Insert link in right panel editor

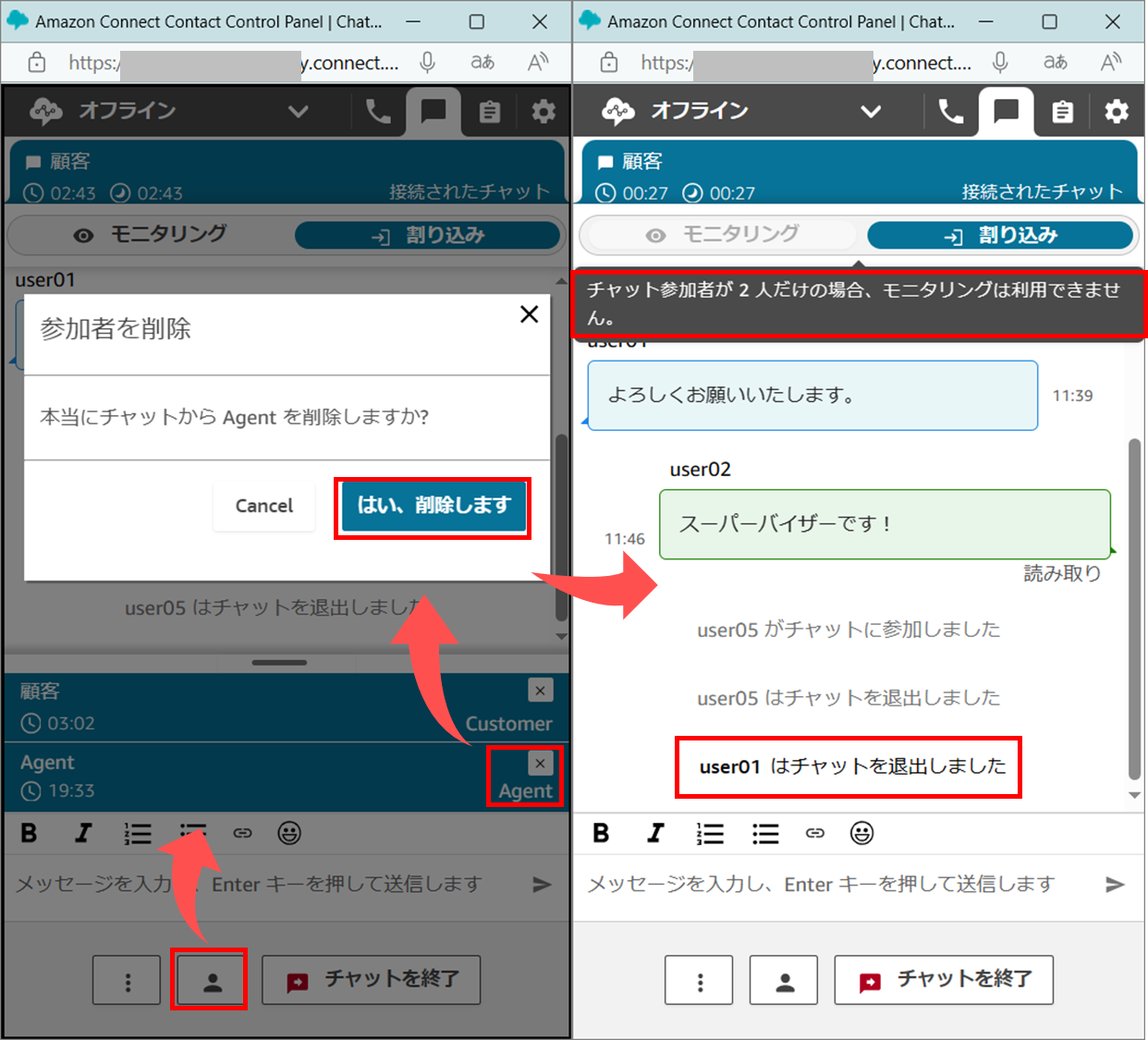click(814, 834)
